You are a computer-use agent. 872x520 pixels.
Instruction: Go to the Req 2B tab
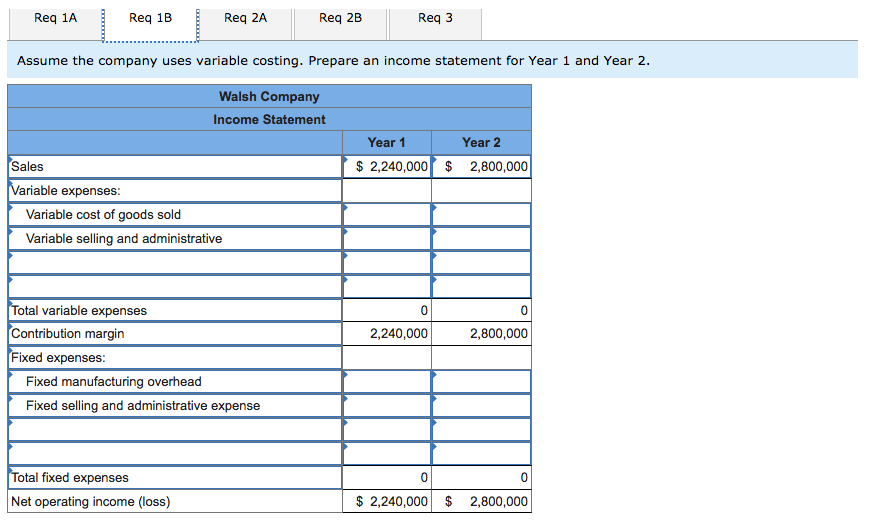pos(340,23)
